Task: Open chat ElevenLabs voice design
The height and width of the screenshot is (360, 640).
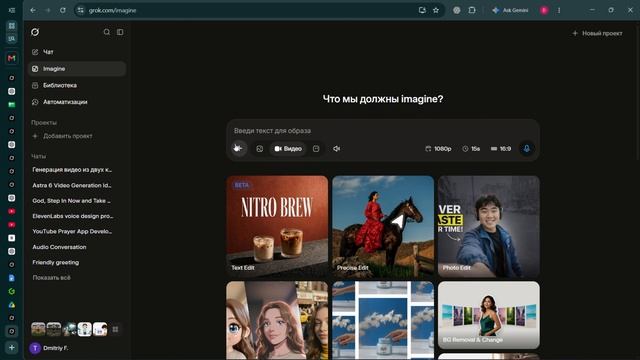Action: pos(73,216)
